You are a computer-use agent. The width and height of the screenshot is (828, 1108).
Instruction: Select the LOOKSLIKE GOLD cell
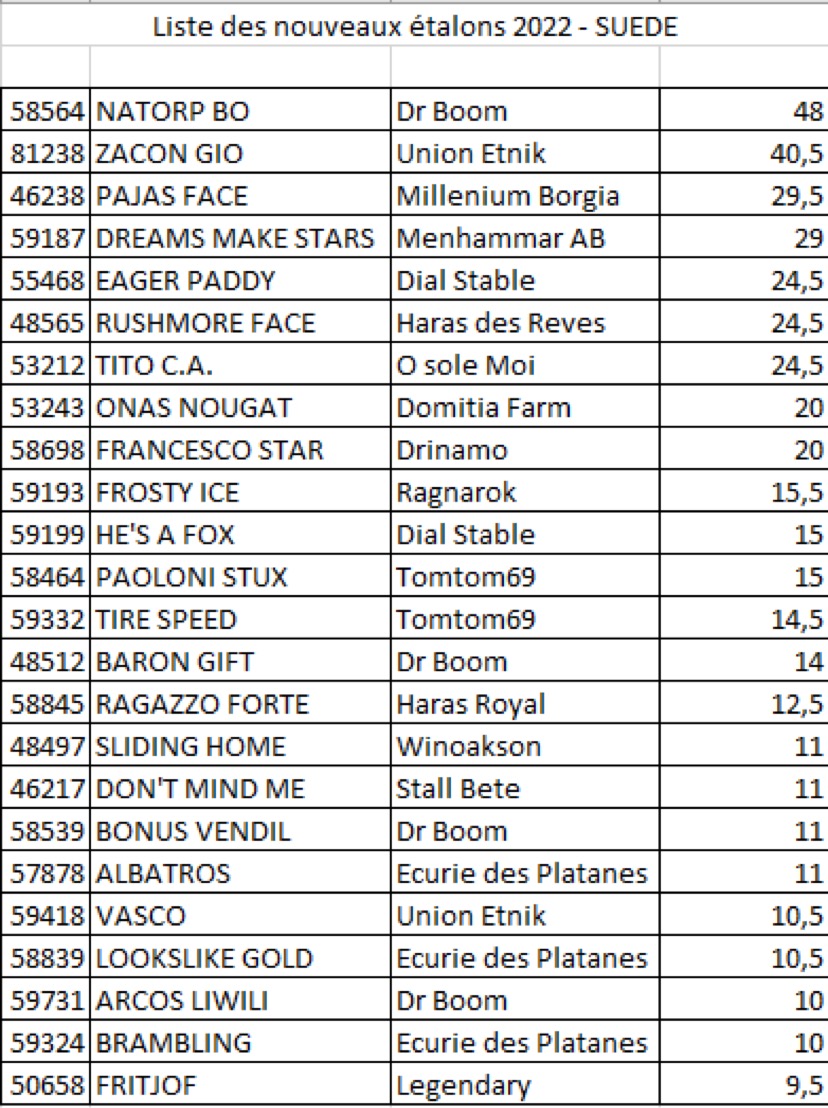coord(240,958)
